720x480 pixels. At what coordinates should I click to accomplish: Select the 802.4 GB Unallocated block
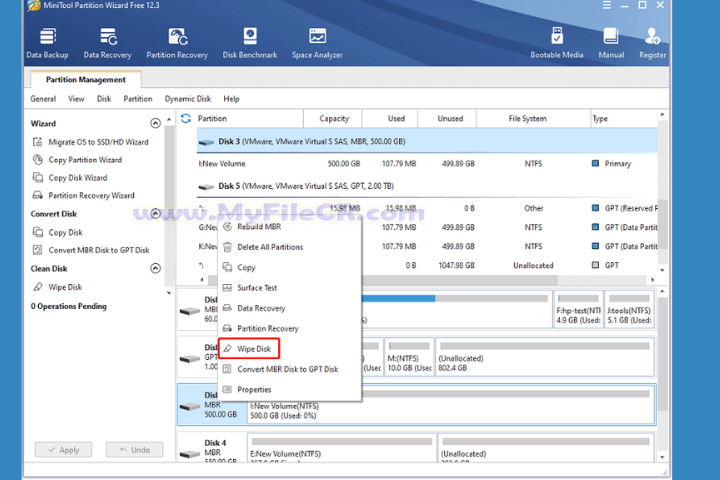click(x=545, y=357)
